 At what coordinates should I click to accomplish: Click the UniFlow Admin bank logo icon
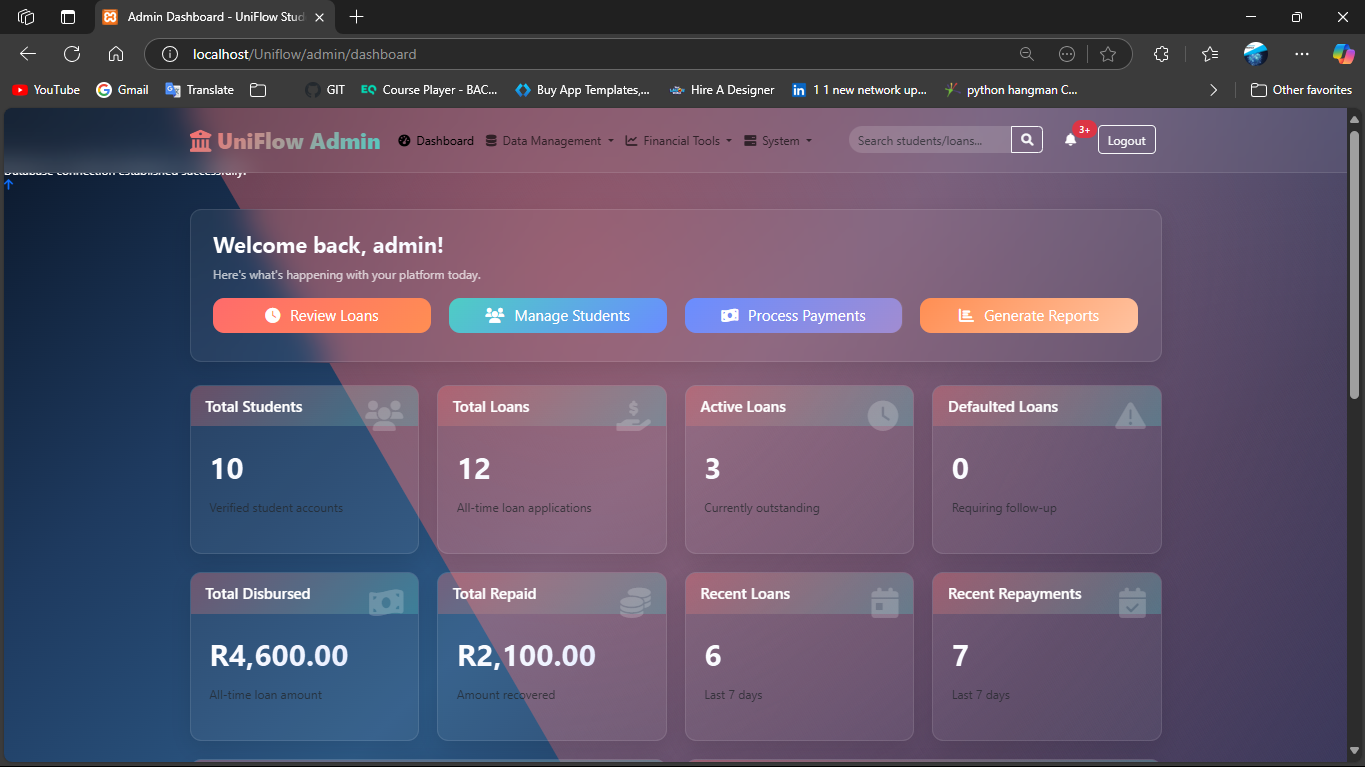tap(200, 141)
